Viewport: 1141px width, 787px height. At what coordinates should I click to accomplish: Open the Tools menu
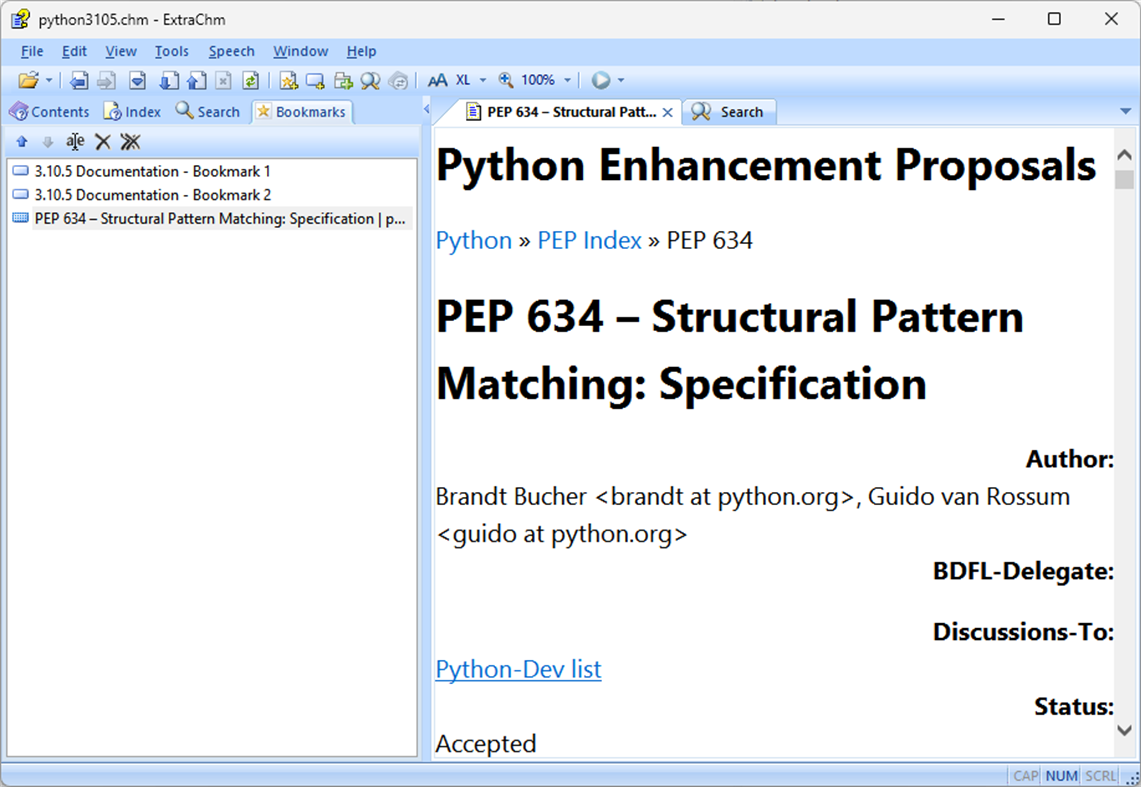pyautogui.click(x=172, y=52)
